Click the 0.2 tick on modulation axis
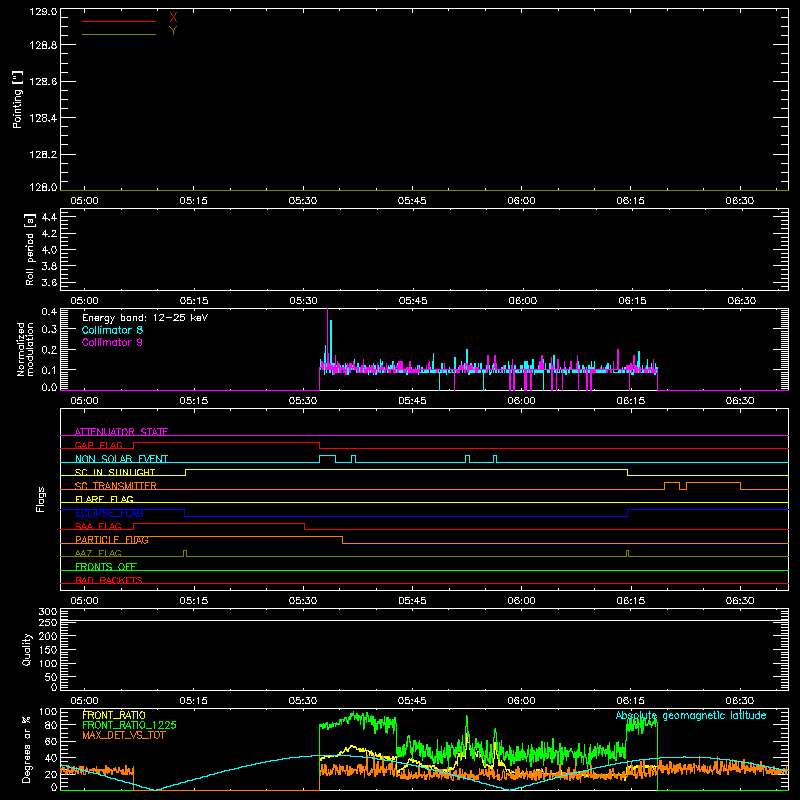800x800 pixels. [49, 350]
